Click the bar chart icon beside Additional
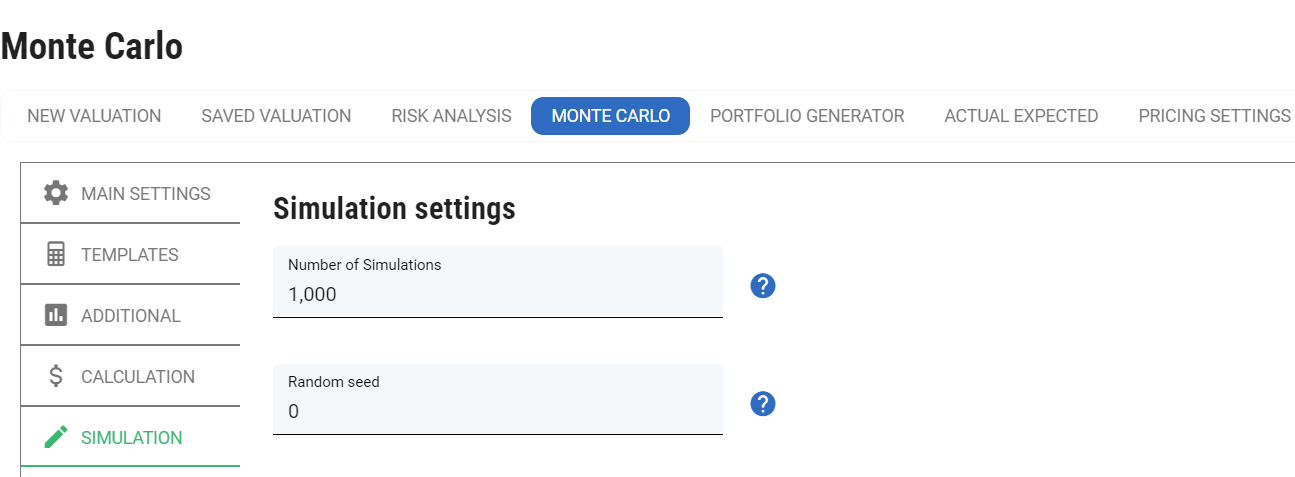1295x477 pixels. click(x=56, y=315)
